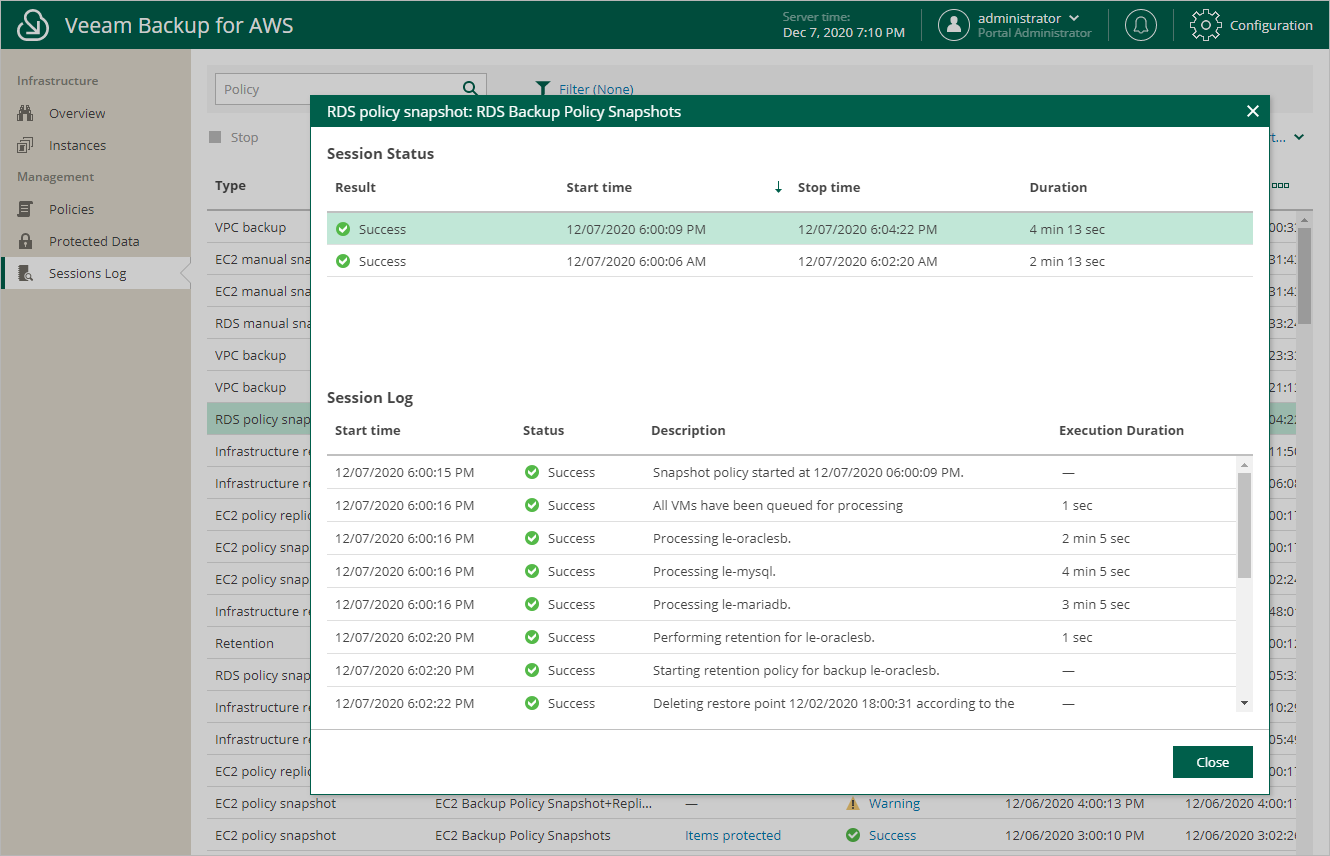This screenshot has width=1330, height=856.
Task: Click the 'Retention' row in background table
Action: [244, 643]
